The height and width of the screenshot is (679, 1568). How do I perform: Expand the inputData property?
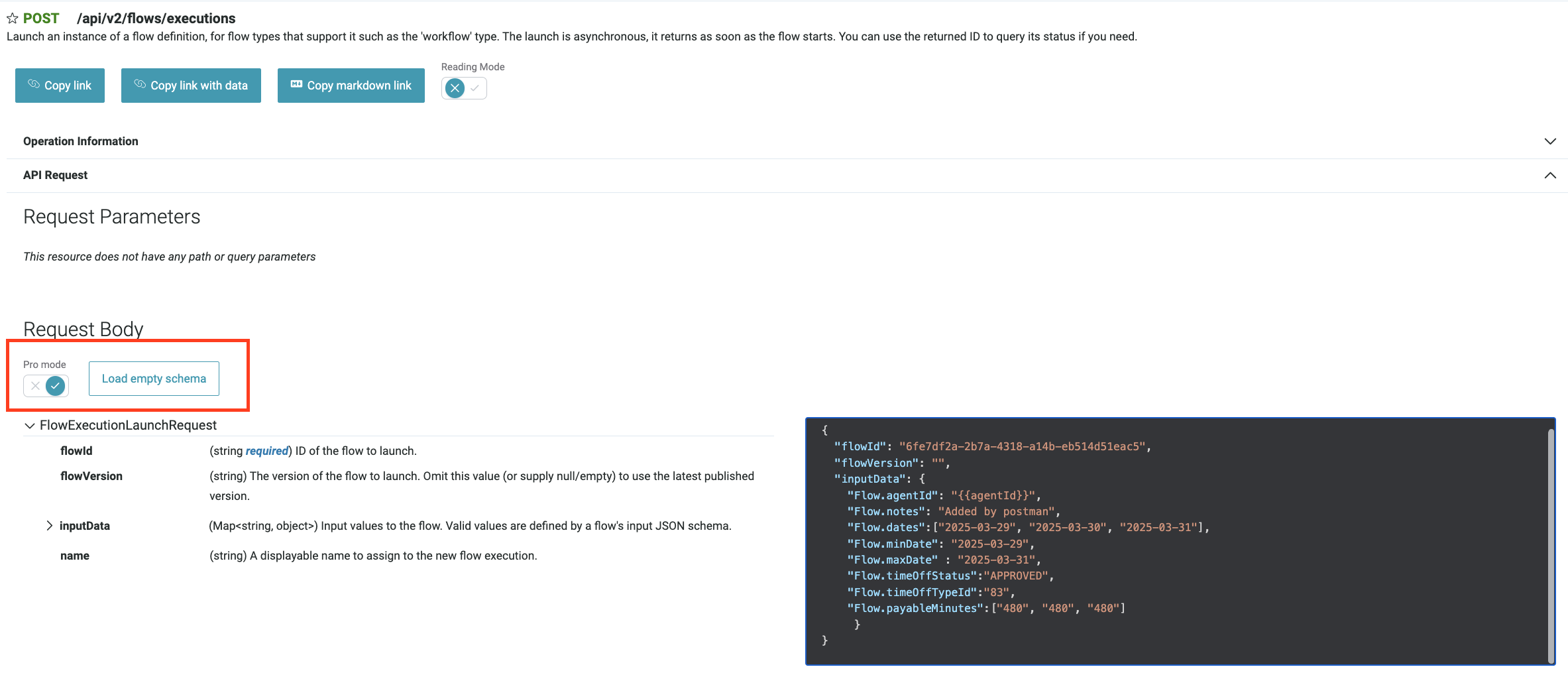[x=49, y=525]
